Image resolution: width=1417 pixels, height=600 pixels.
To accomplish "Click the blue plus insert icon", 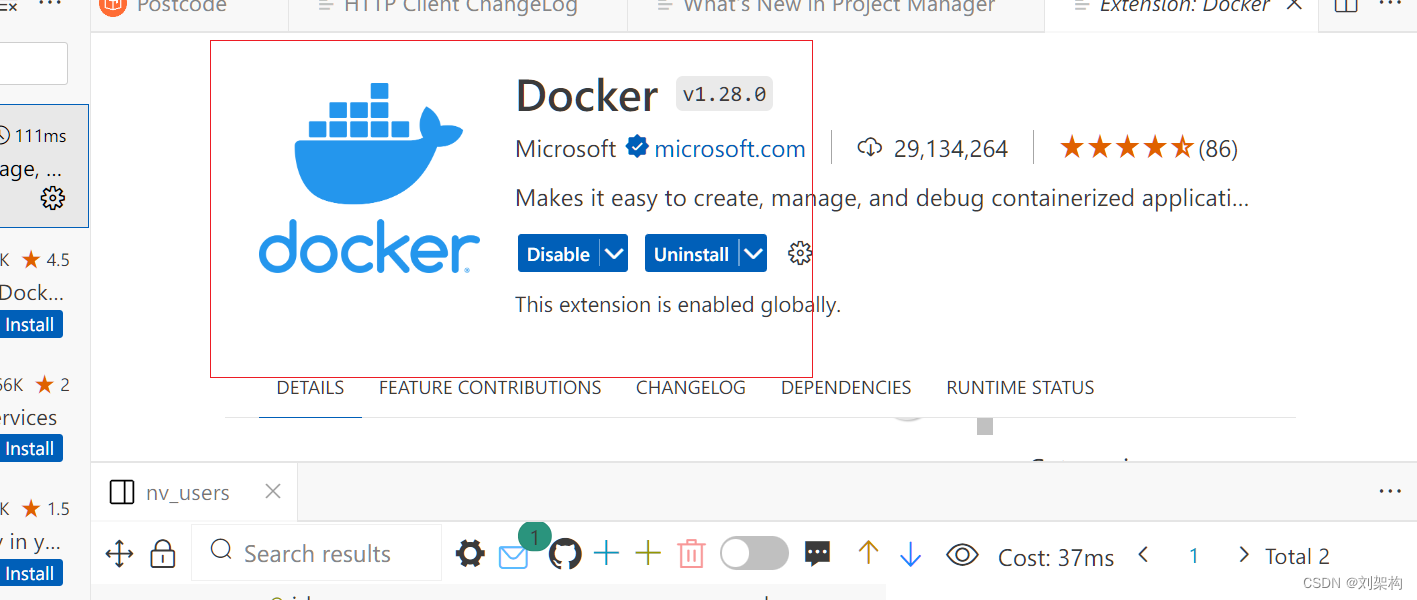I will click(x=607, y=553).
